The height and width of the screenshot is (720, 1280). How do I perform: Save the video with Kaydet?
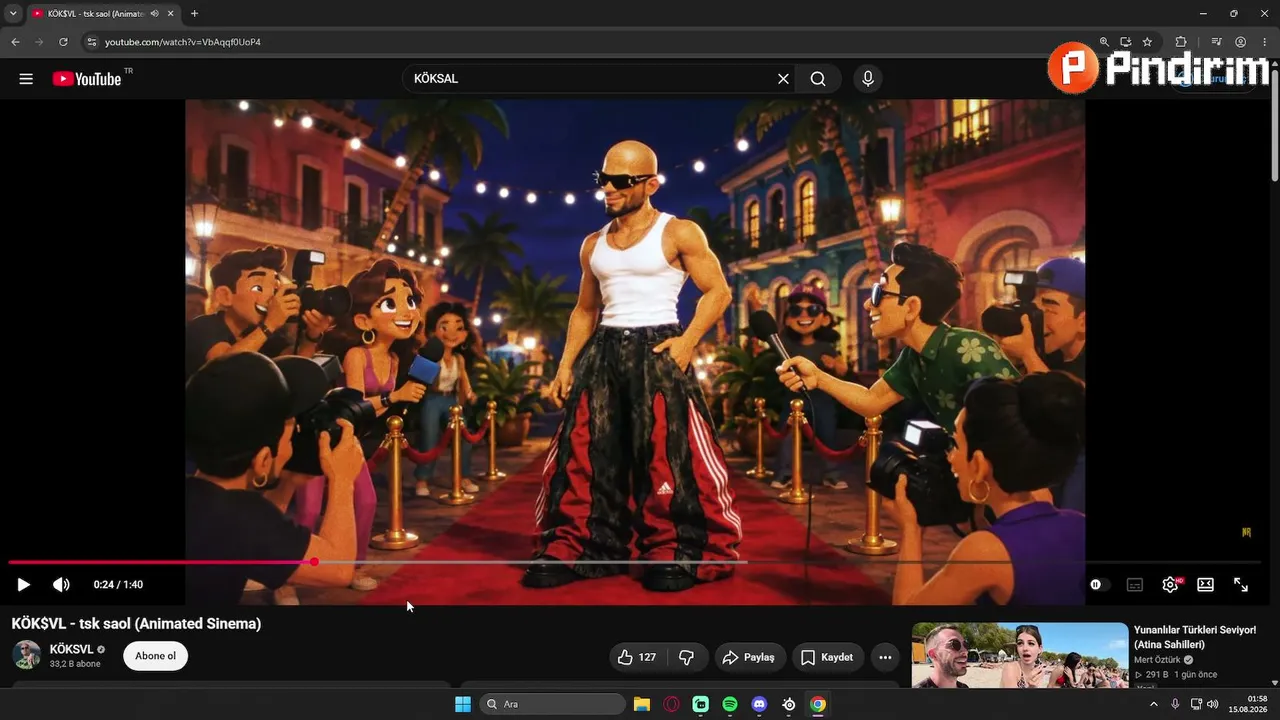(829, 657)
